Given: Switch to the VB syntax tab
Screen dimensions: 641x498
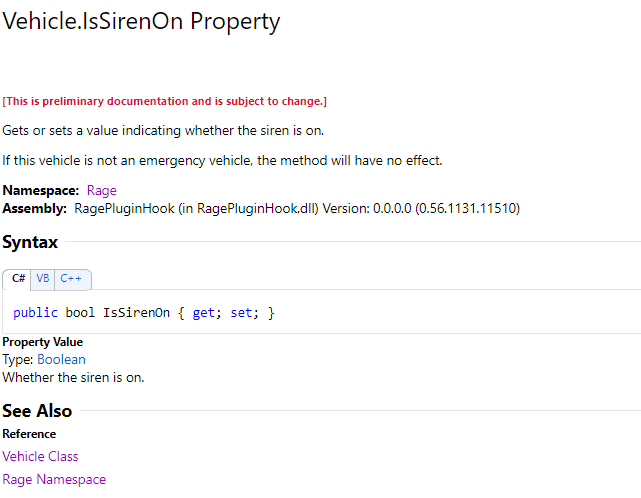Looking at the screenshot, I should pos(43,279).
